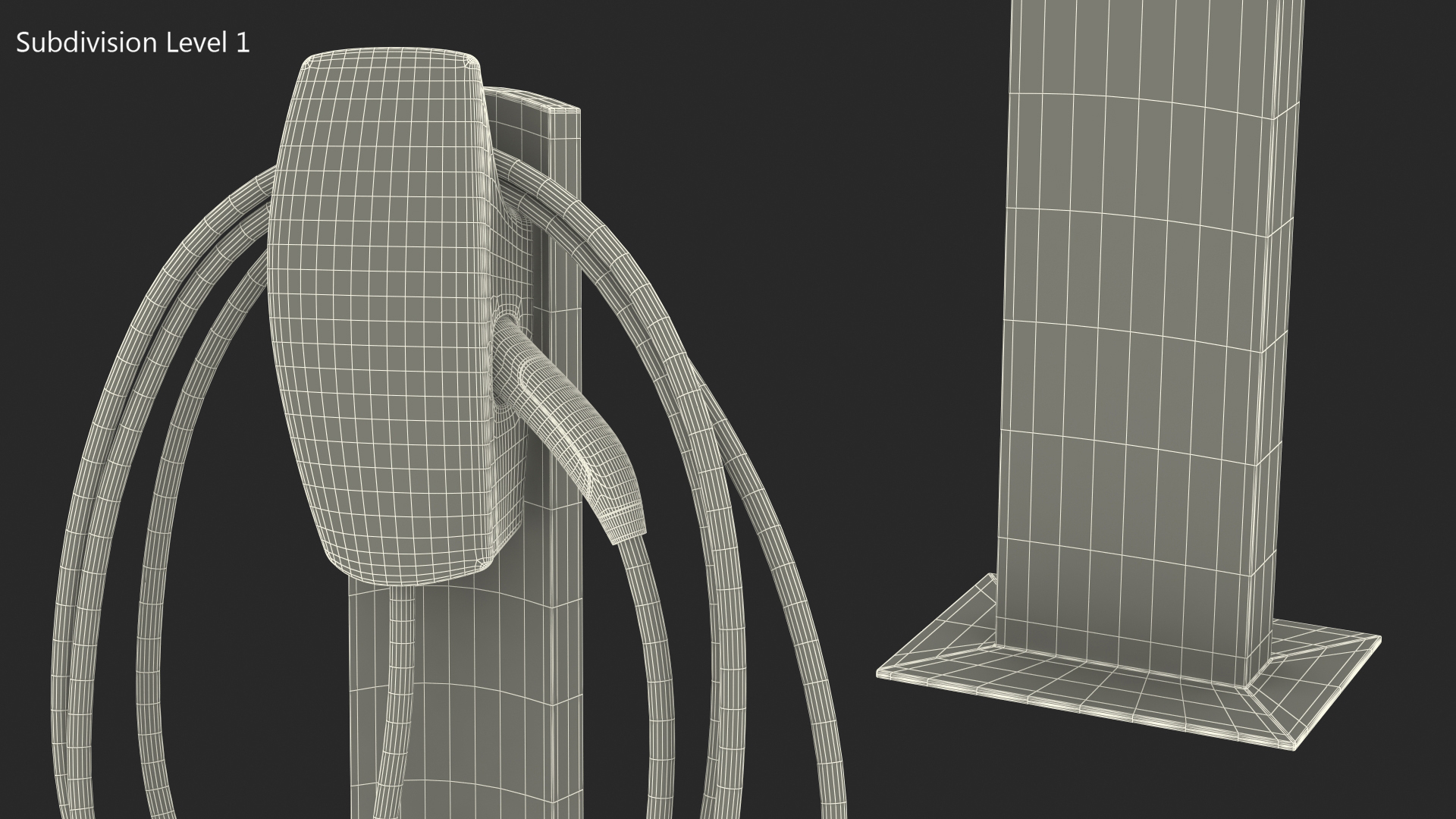
Task: Click the Subdivision Level 1 label
Action: coord(133,43)
